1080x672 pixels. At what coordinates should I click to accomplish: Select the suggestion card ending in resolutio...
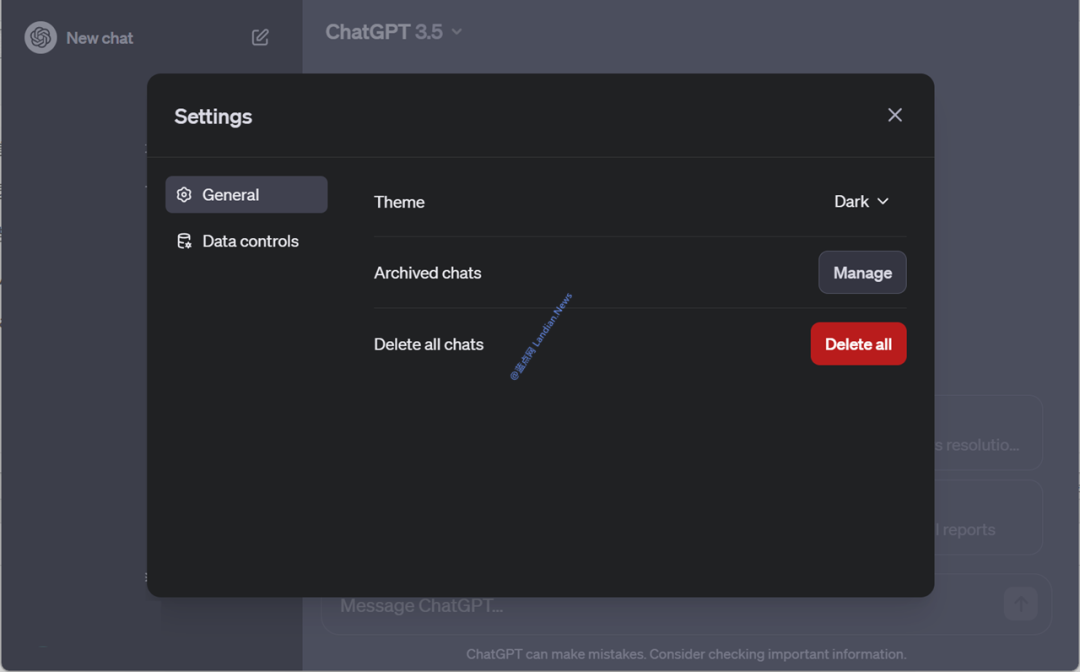click(988, 432)
